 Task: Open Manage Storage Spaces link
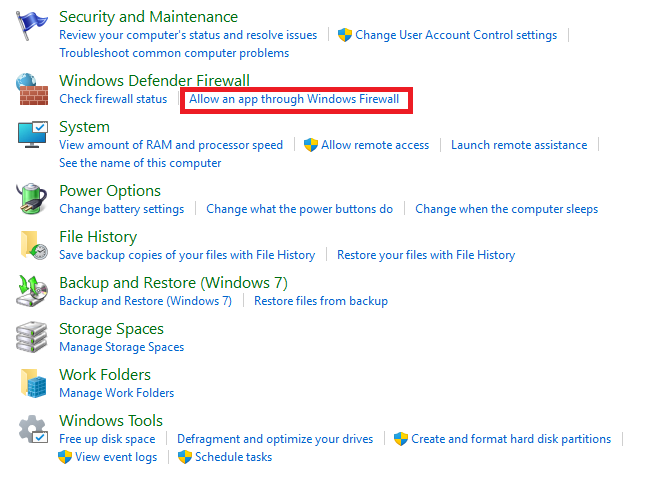pos(121,347)
